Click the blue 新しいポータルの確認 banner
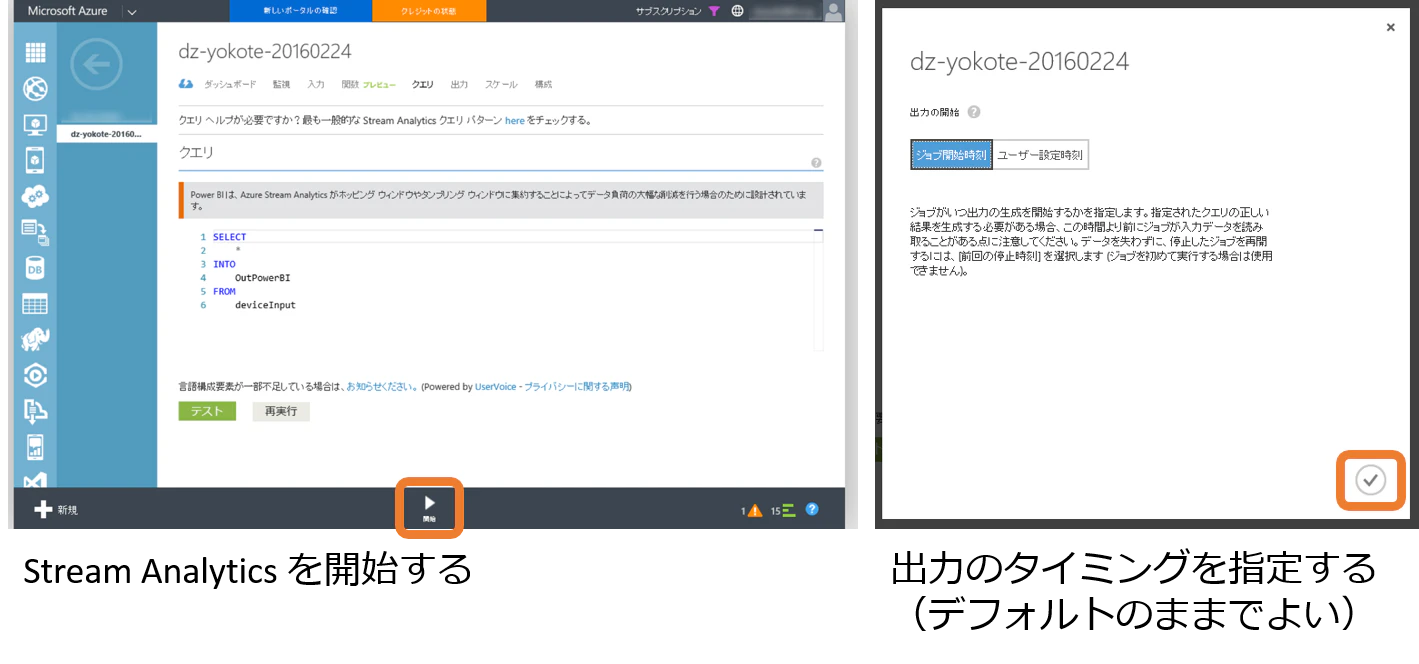This screenshot has width=1419, height=664. pos(300,11)
